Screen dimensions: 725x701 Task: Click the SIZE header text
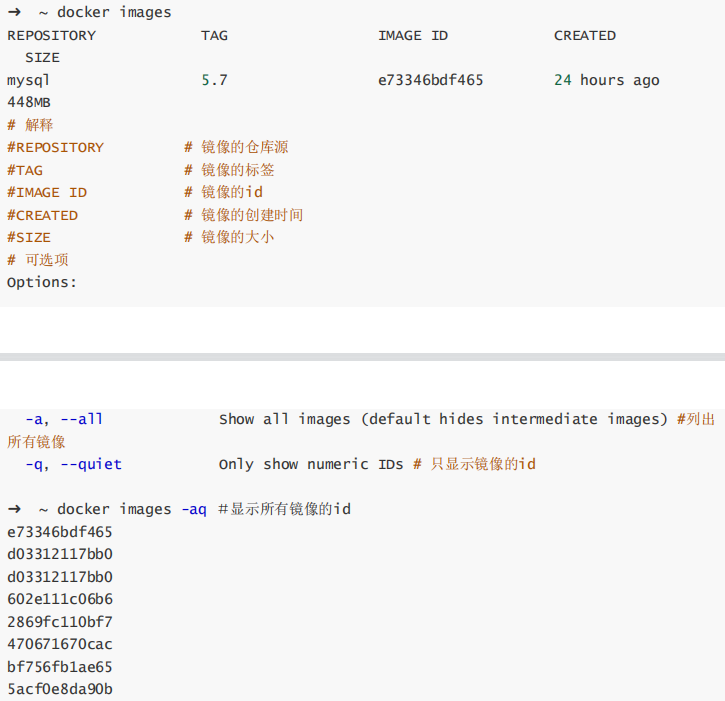pos(43,58)
